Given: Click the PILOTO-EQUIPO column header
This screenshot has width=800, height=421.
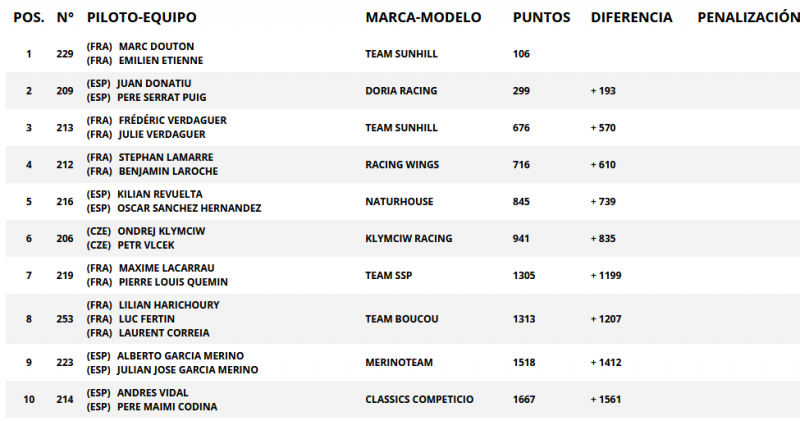Looking at the screenshot, I should coord(141,17).
